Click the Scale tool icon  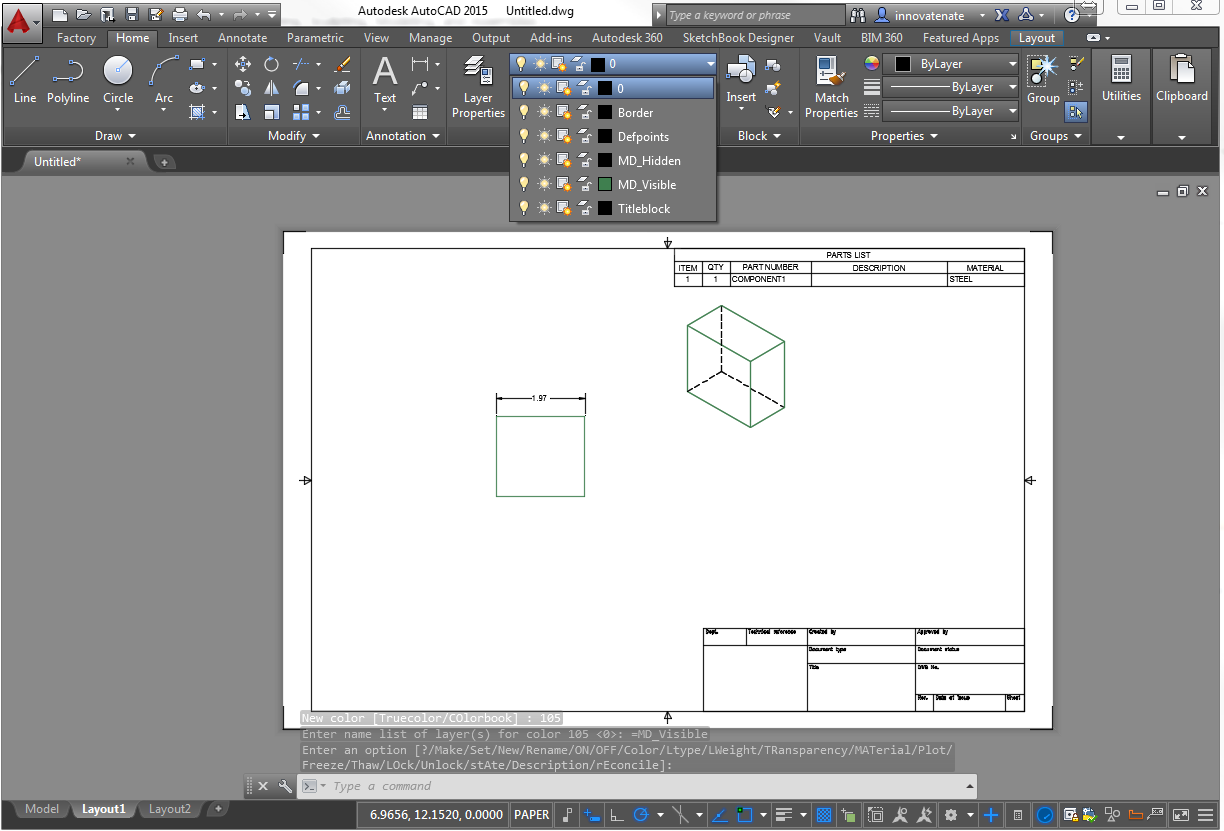point(272,112)
